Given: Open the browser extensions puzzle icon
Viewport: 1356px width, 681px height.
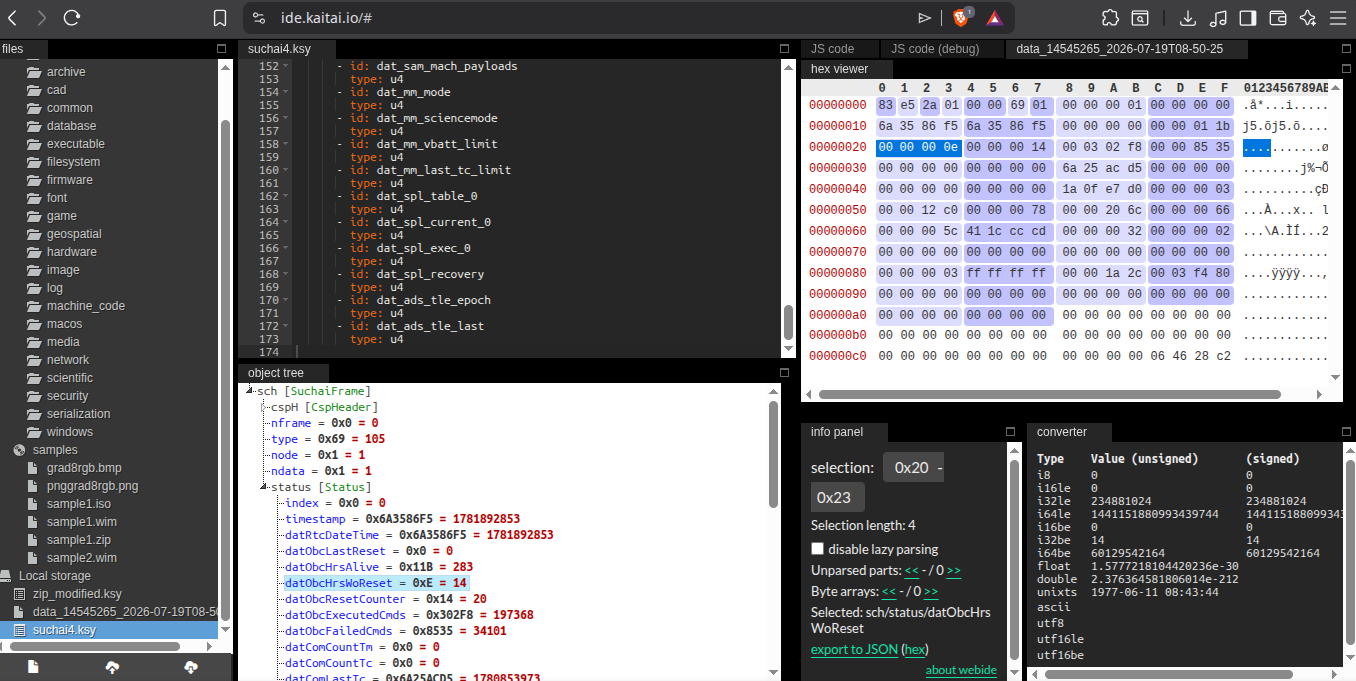Looking at the screenshot, I should click(1110, 18).
